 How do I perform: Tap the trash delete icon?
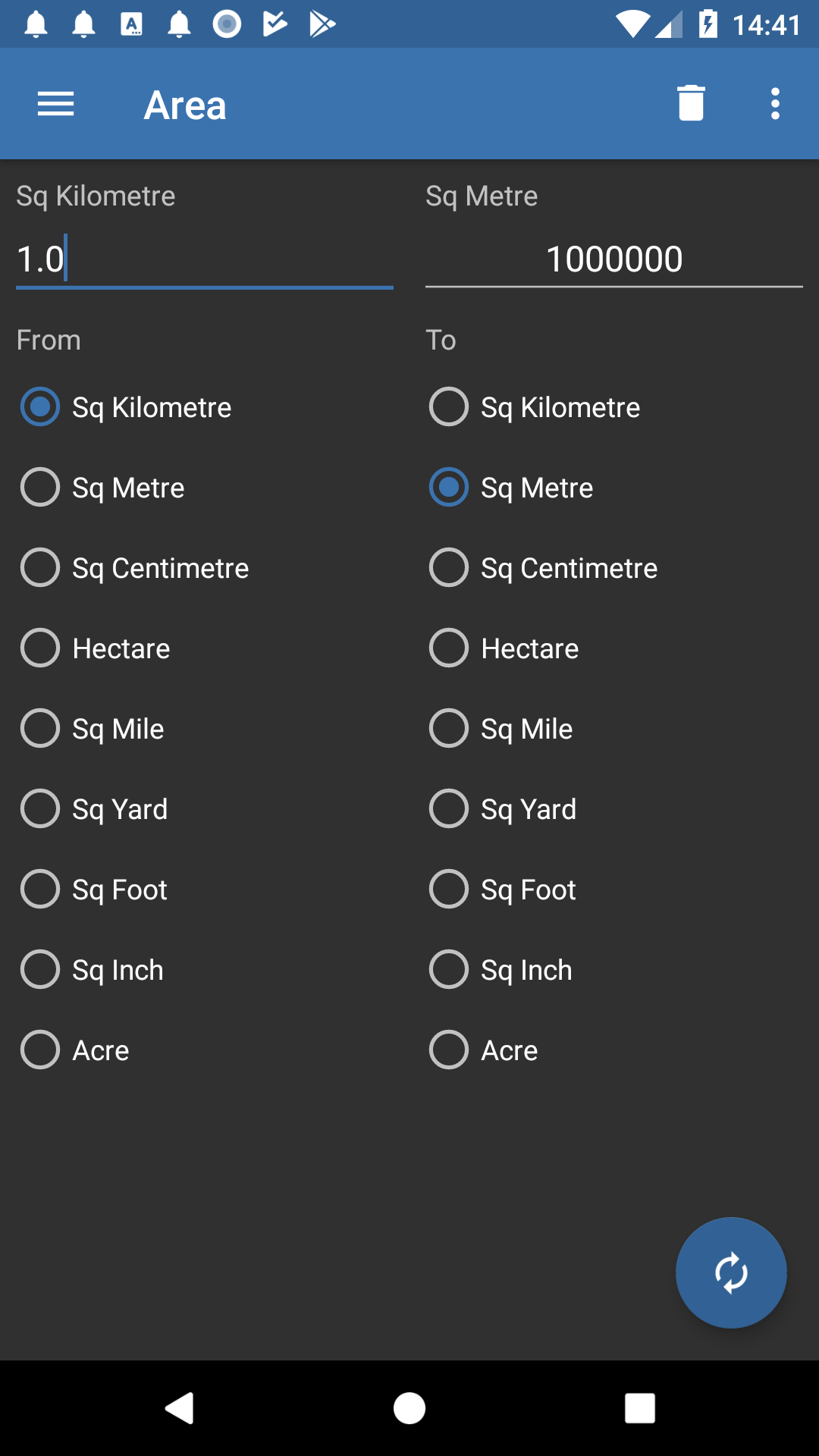pos(691,103)
